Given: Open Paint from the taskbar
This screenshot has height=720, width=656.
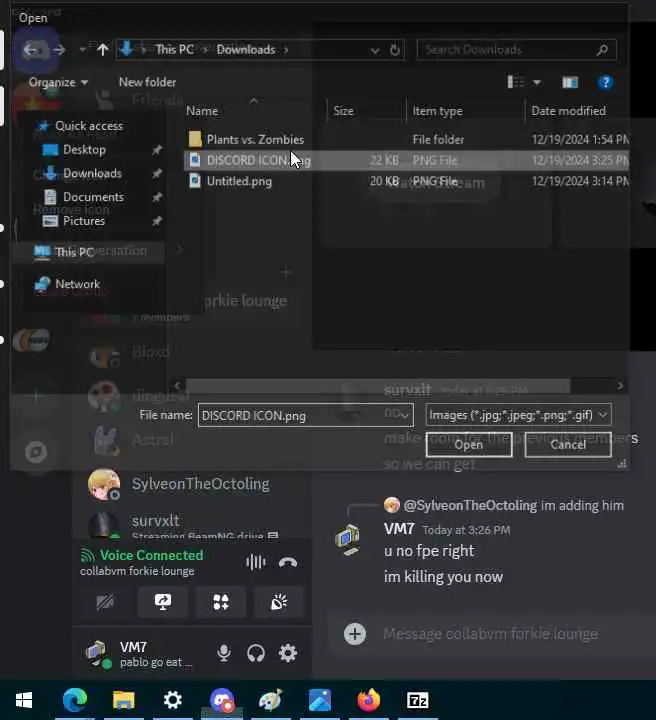Looking at the screenshot, I should pyautogui.click(x=271, y=700).
